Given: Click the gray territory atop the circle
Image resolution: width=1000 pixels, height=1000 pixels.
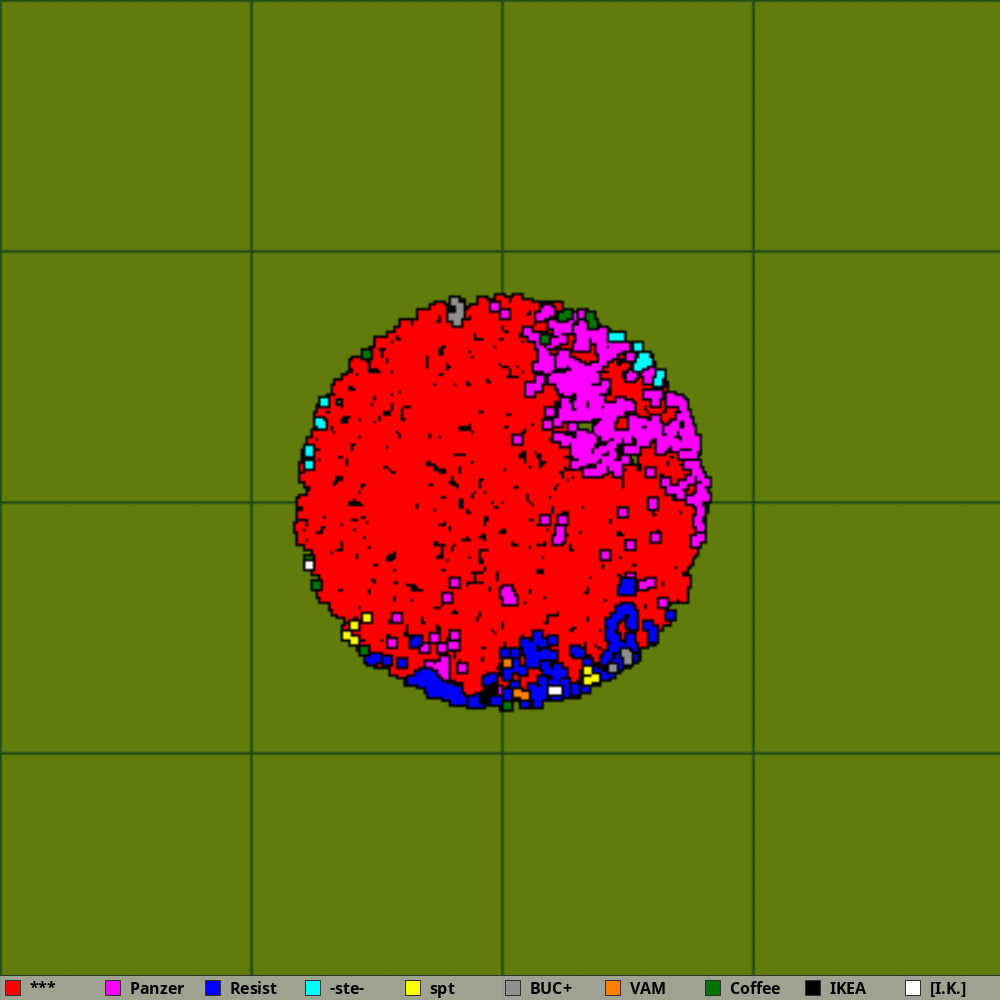Looking at the screenshot, I should click(456, 310).
